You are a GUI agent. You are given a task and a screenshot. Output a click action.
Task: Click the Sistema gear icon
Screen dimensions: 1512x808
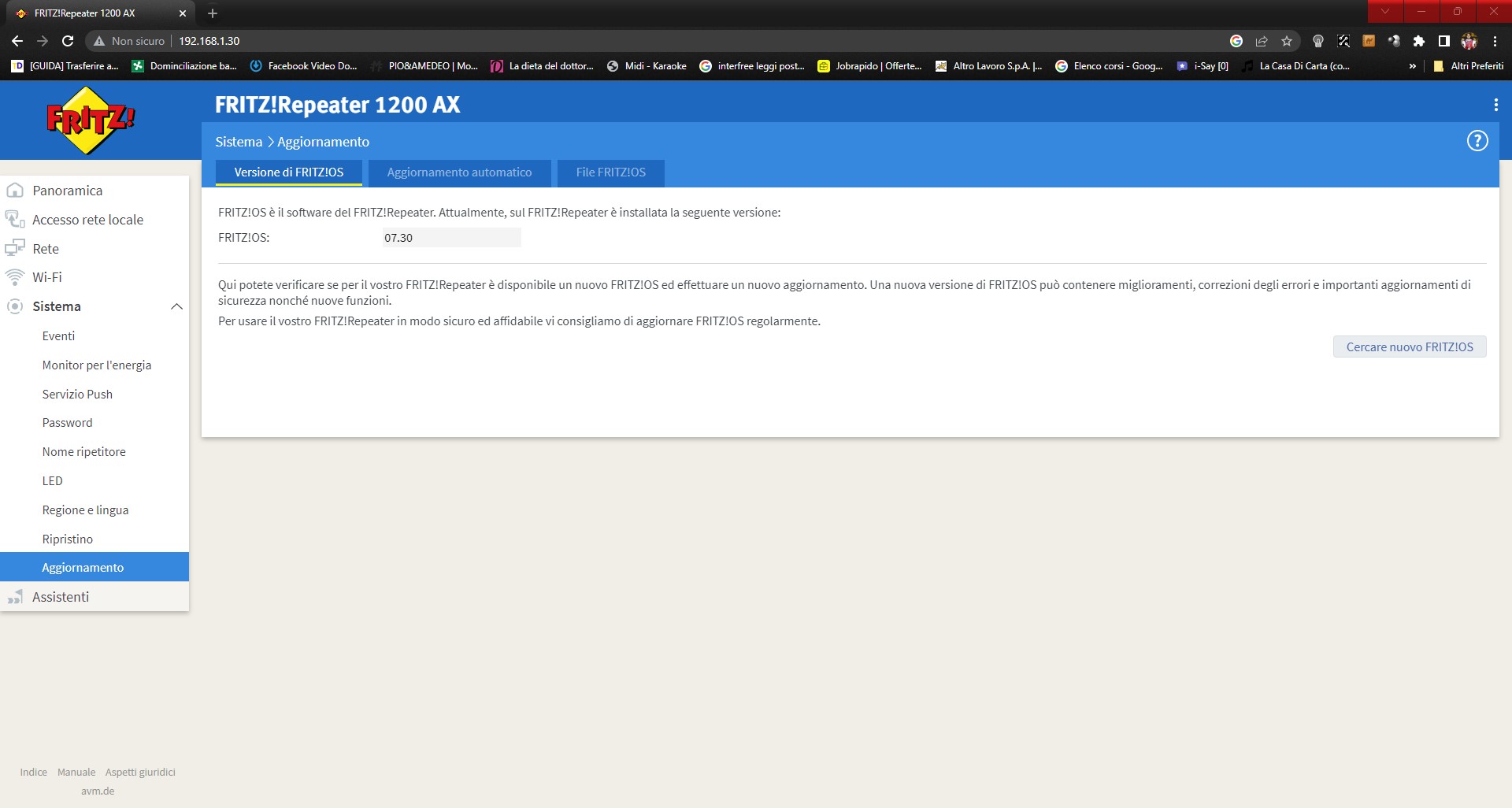(15, 306)
